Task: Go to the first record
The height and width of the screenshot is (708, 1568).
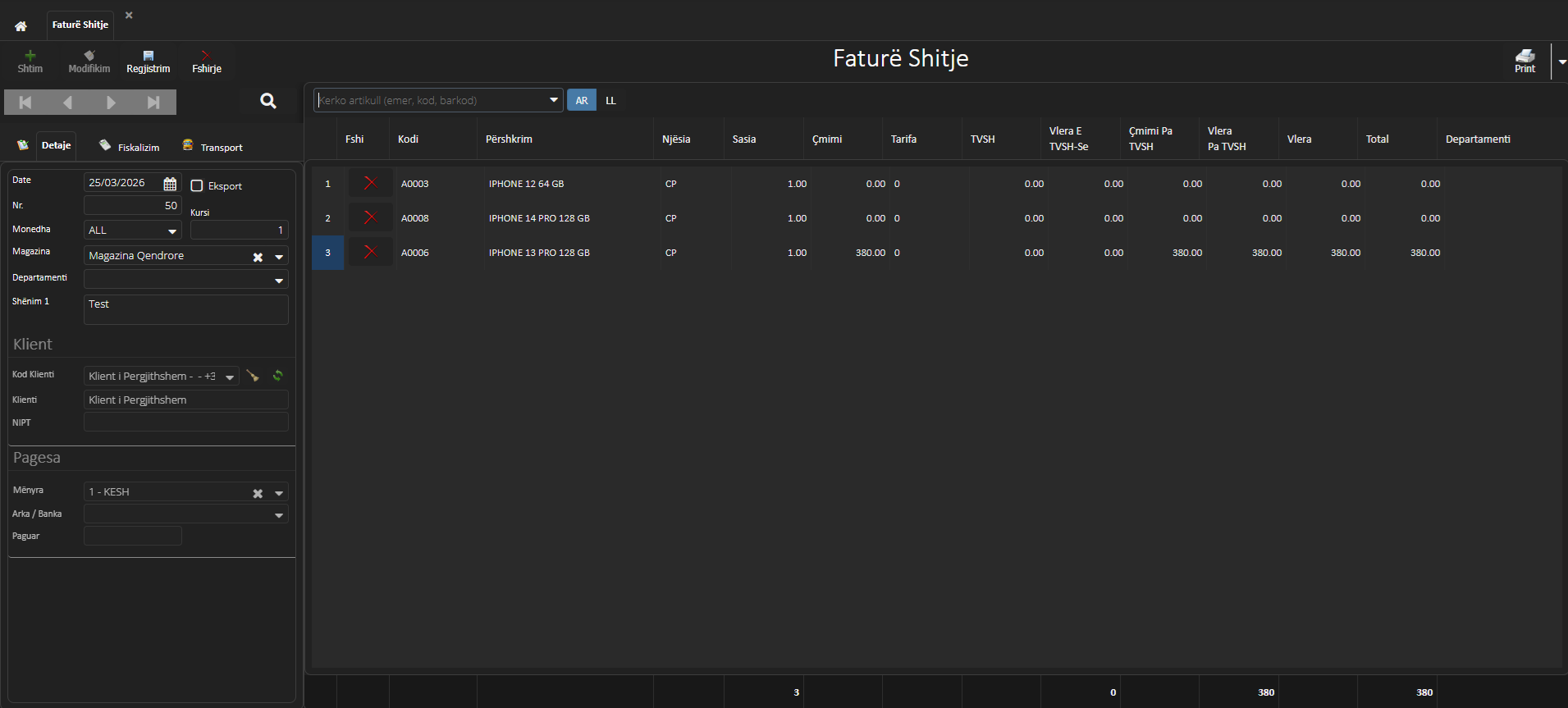Action: [25, 103]
